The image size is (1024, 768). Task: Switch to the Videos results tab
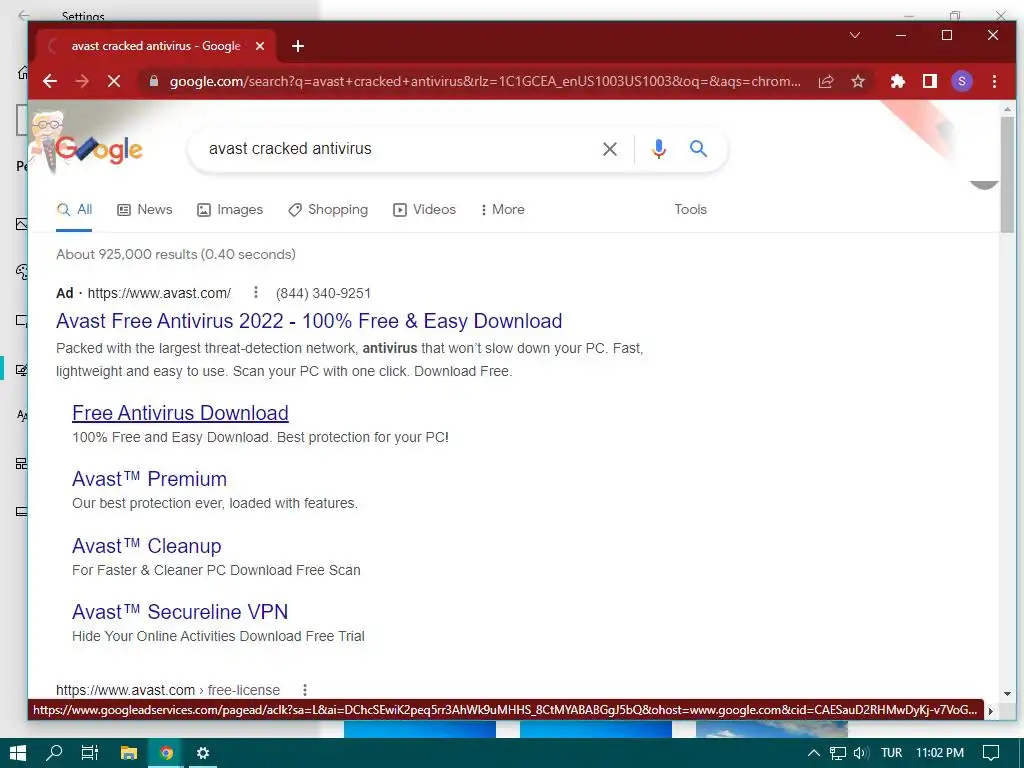424,210
